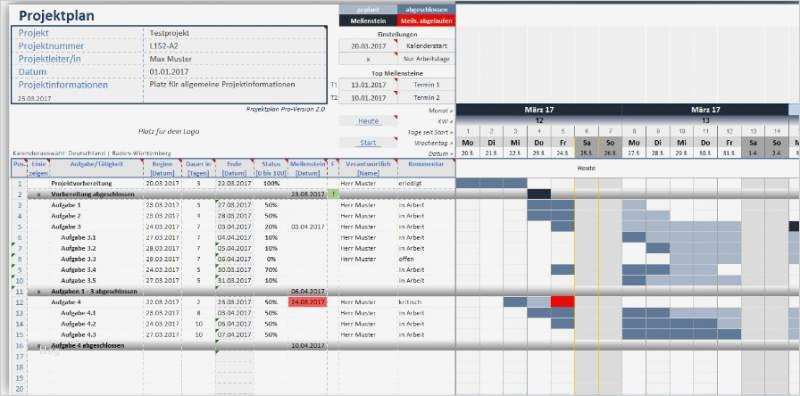Click the Aufgabe/Tätigkeit column header
The width and height of the screenshot is (800, 396).
coord(96,168)
